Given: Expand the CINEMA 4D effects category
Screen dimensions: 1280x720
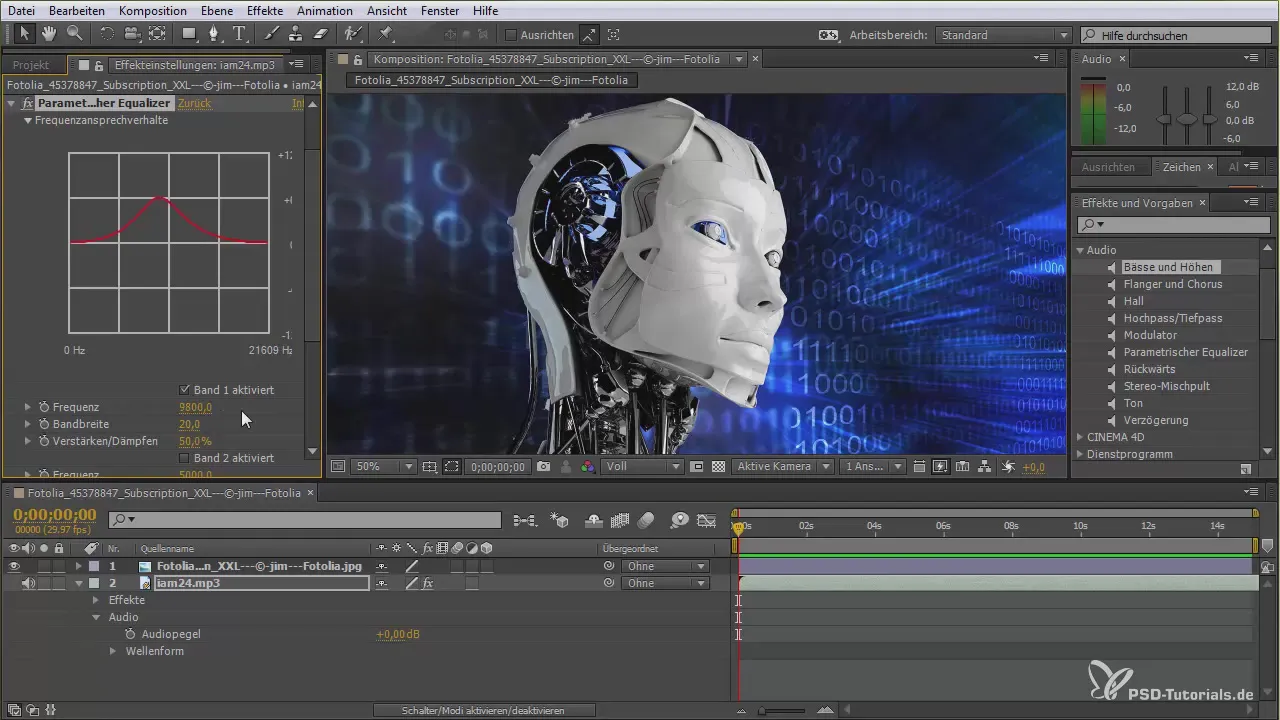Looking at the screenshot, I should click(x=1080, y=437).
